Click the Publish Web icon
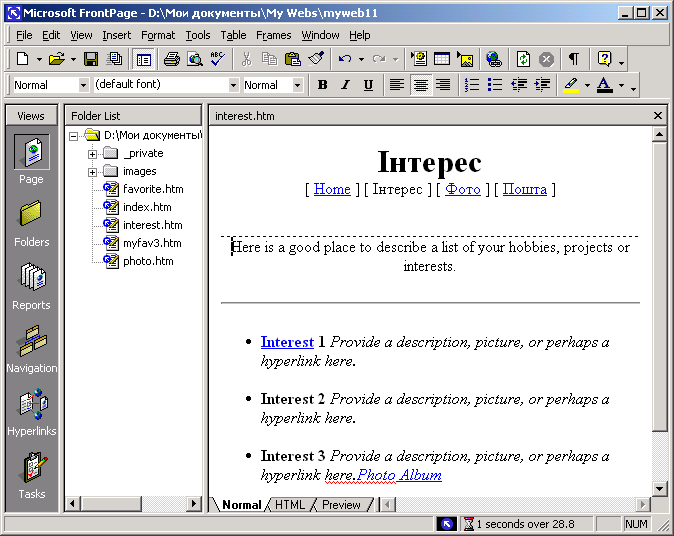The image size is (674, 536). tap(114, 58)
